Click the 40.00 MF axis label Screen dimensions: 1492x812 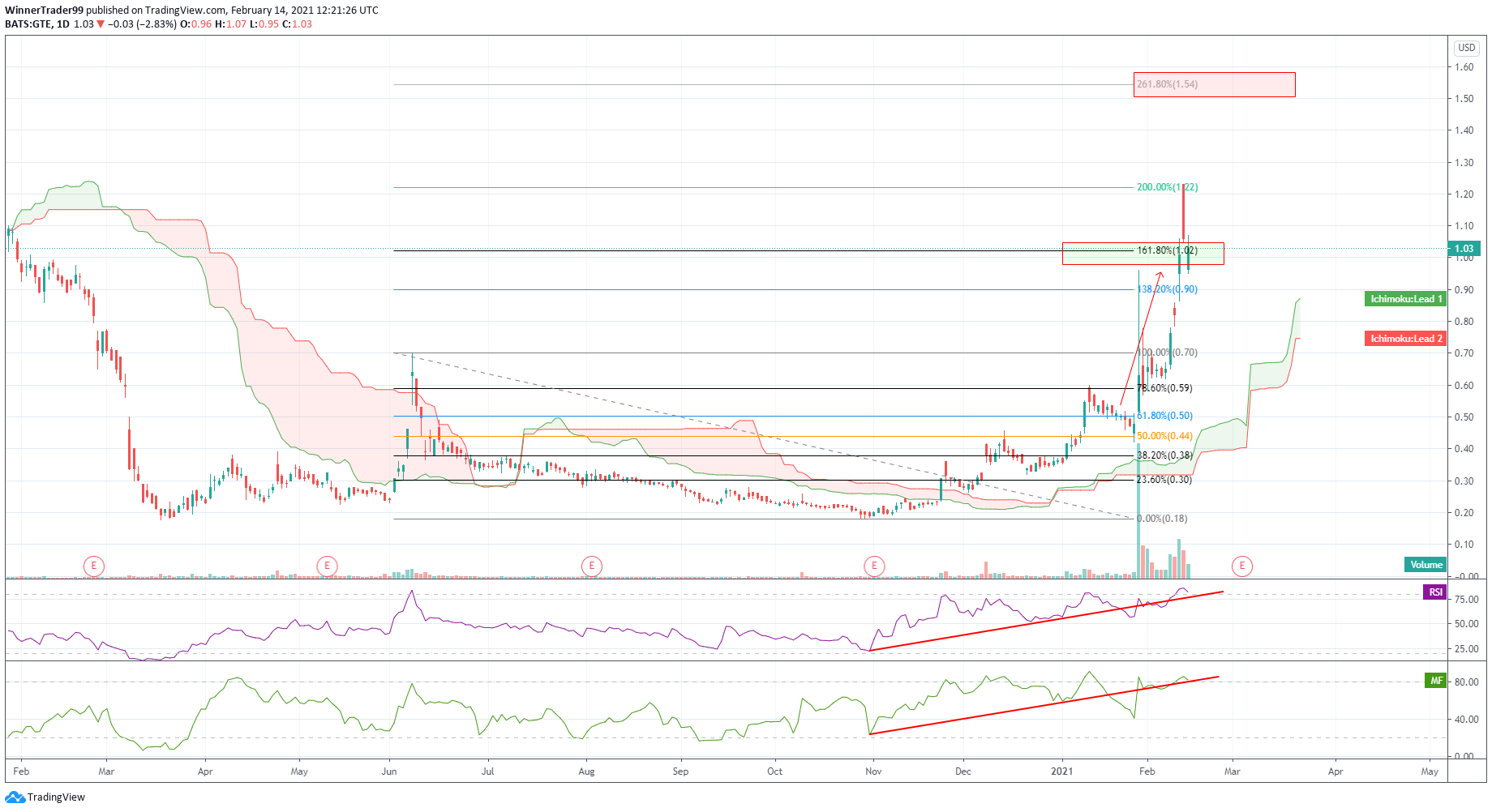point(1466,720)
